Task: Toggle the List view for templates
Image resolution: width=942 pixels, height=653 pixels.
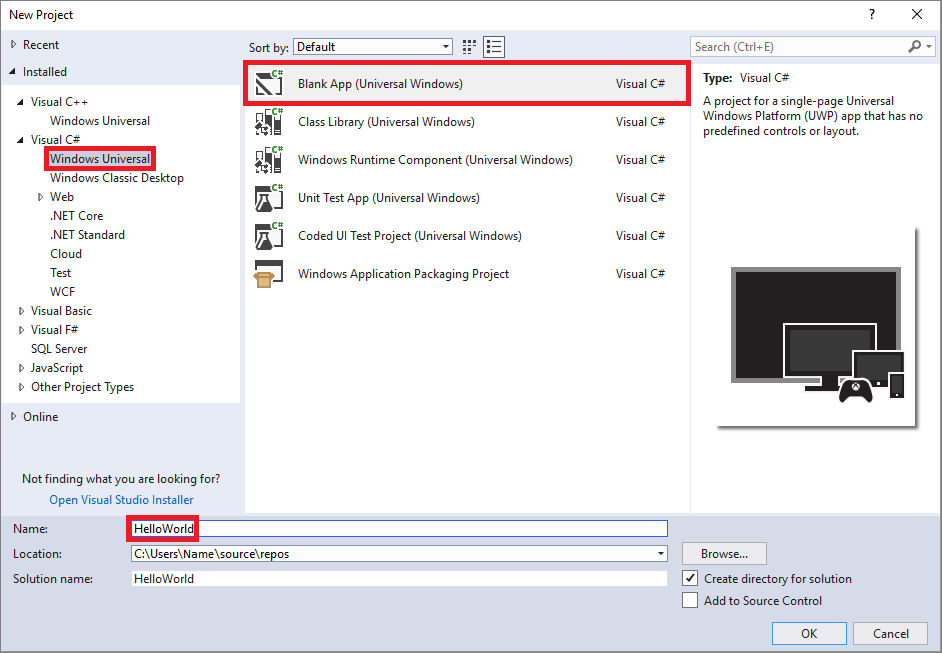Action: click(493, 46)
